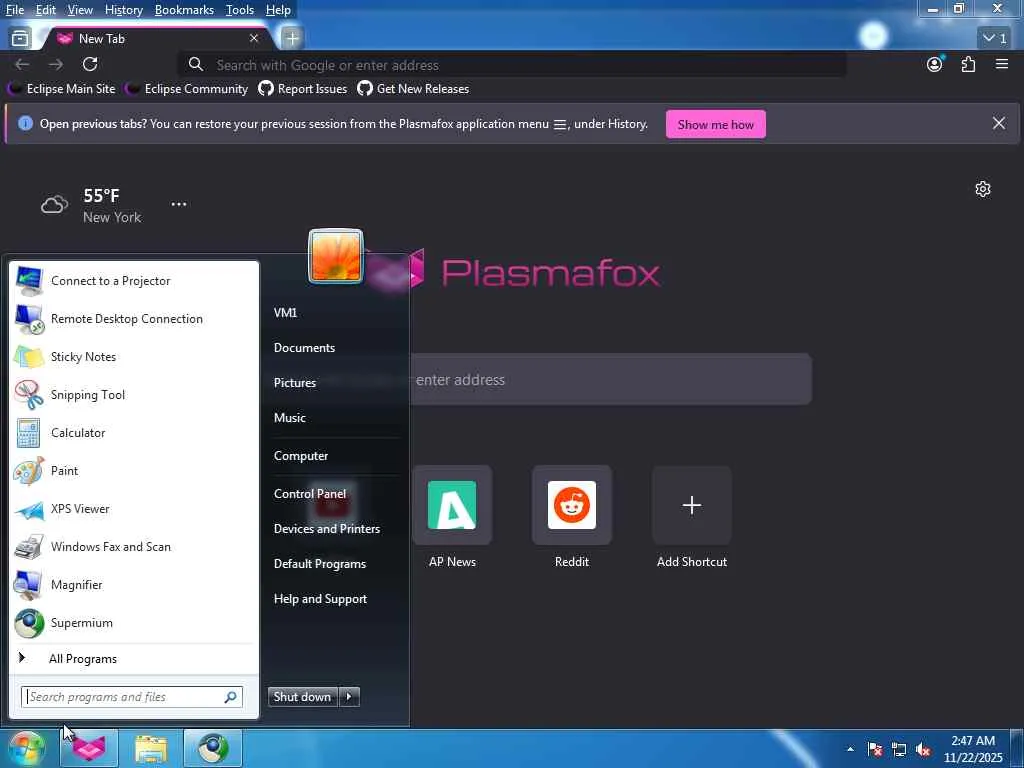Open the Reddit shortcut

pos(571,517)
